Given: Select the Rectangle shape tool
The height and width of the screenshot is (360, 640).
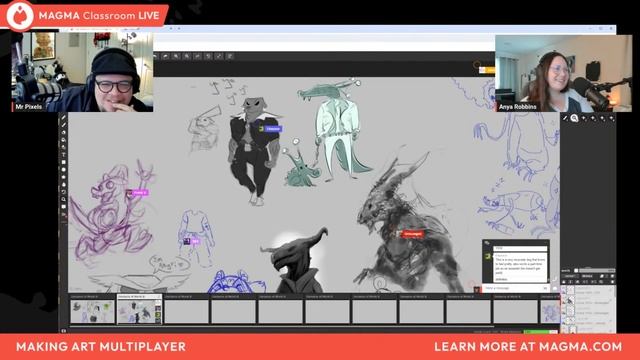Looking at the screenshot, I should click(x=63, y=162).
